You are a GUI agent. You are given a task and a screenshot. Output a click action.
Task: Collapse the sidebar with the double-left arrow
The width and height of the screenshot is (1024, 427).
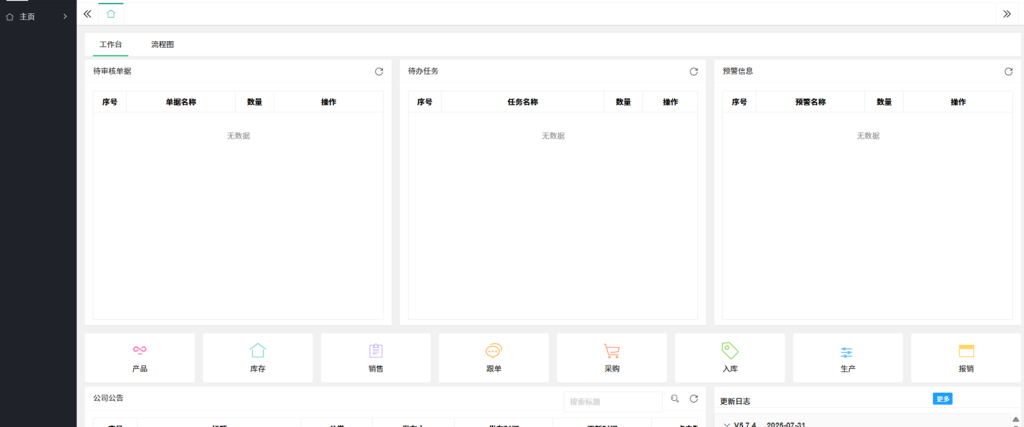[x=87, y=14]
